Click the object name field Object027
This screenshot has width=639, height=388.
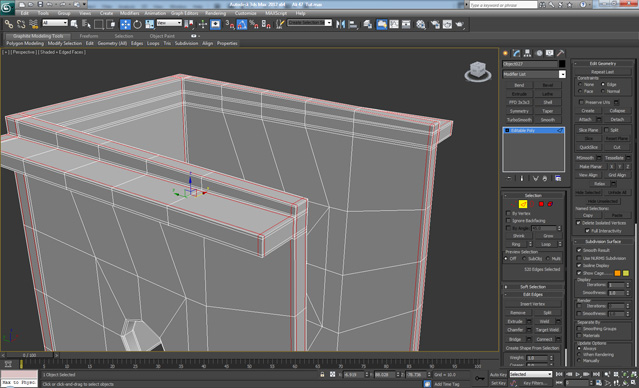click(530, 64)
